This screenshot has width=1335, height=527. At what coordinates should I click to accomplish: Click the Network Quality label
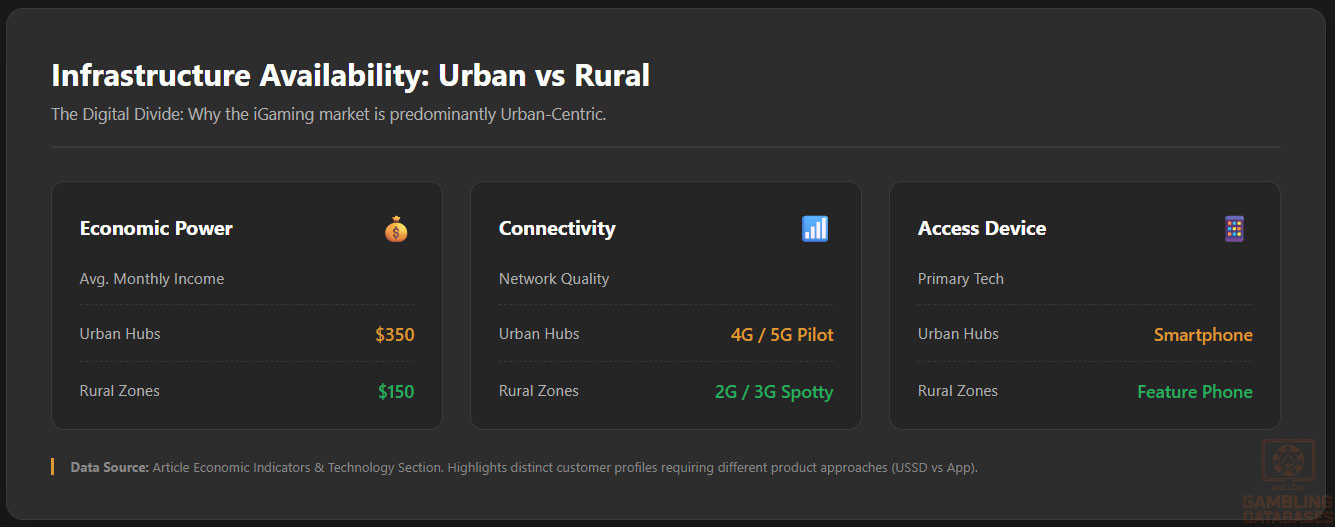[x=554, y=279]
